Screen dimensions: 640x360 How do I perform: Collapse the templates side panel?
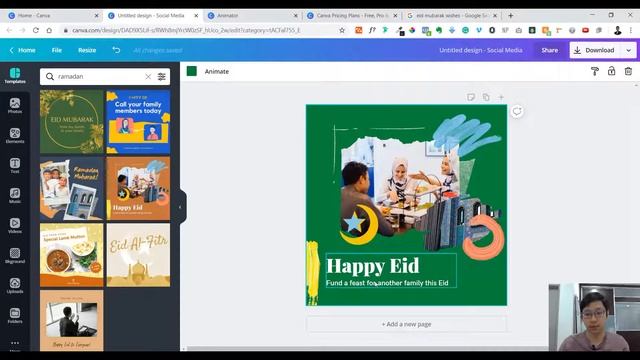[x=180, y=207]
